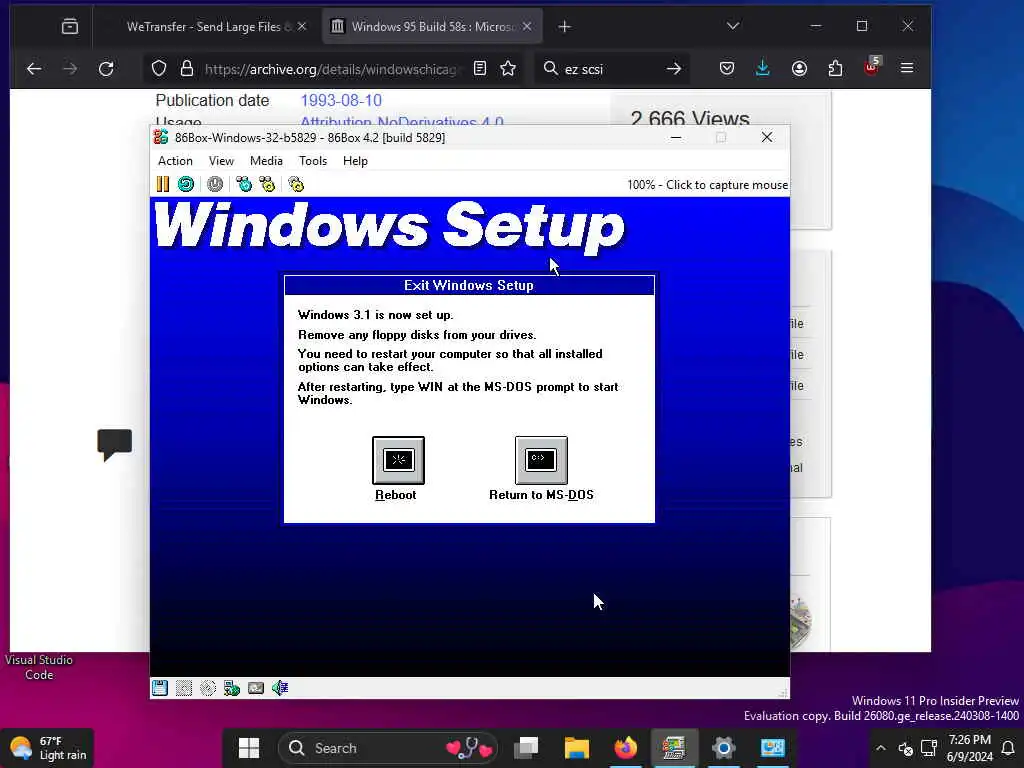The width and height of the screenshot is (1024, 768).
Task: Toggle reader view in address bar
Action: [x=480, y=69]
